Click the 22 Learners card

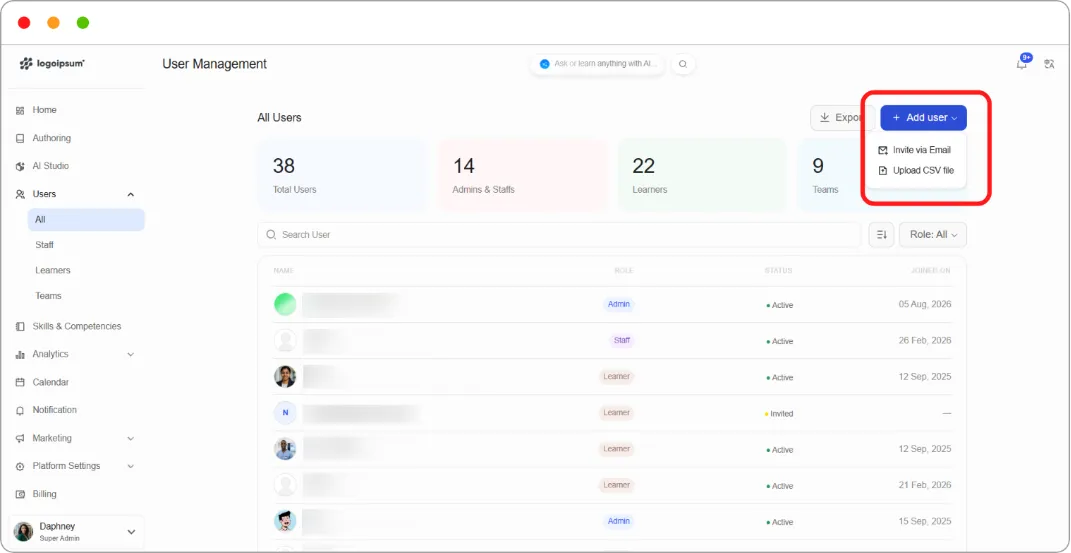point(702,175)
